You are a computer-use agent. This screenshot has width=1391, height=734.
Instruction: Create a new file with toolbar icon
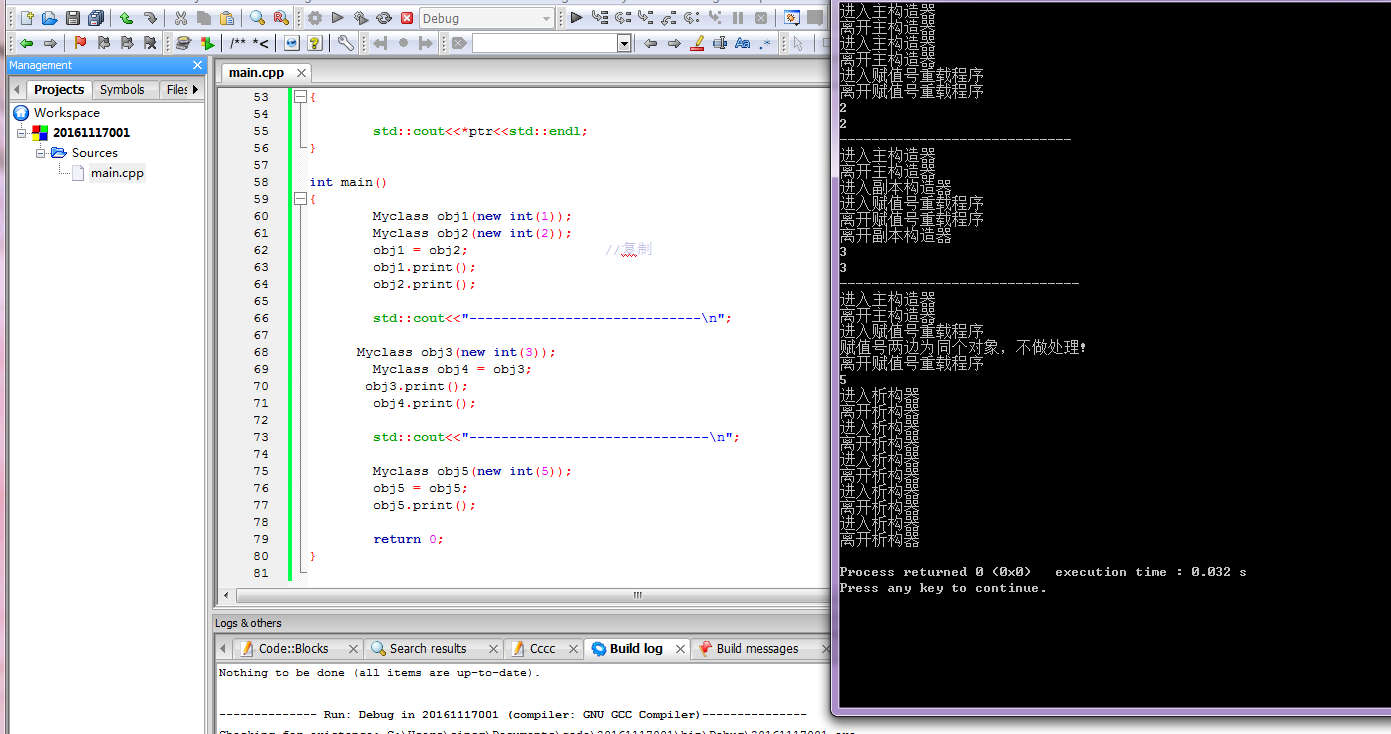pyautogui.click(x=27, y=18)
